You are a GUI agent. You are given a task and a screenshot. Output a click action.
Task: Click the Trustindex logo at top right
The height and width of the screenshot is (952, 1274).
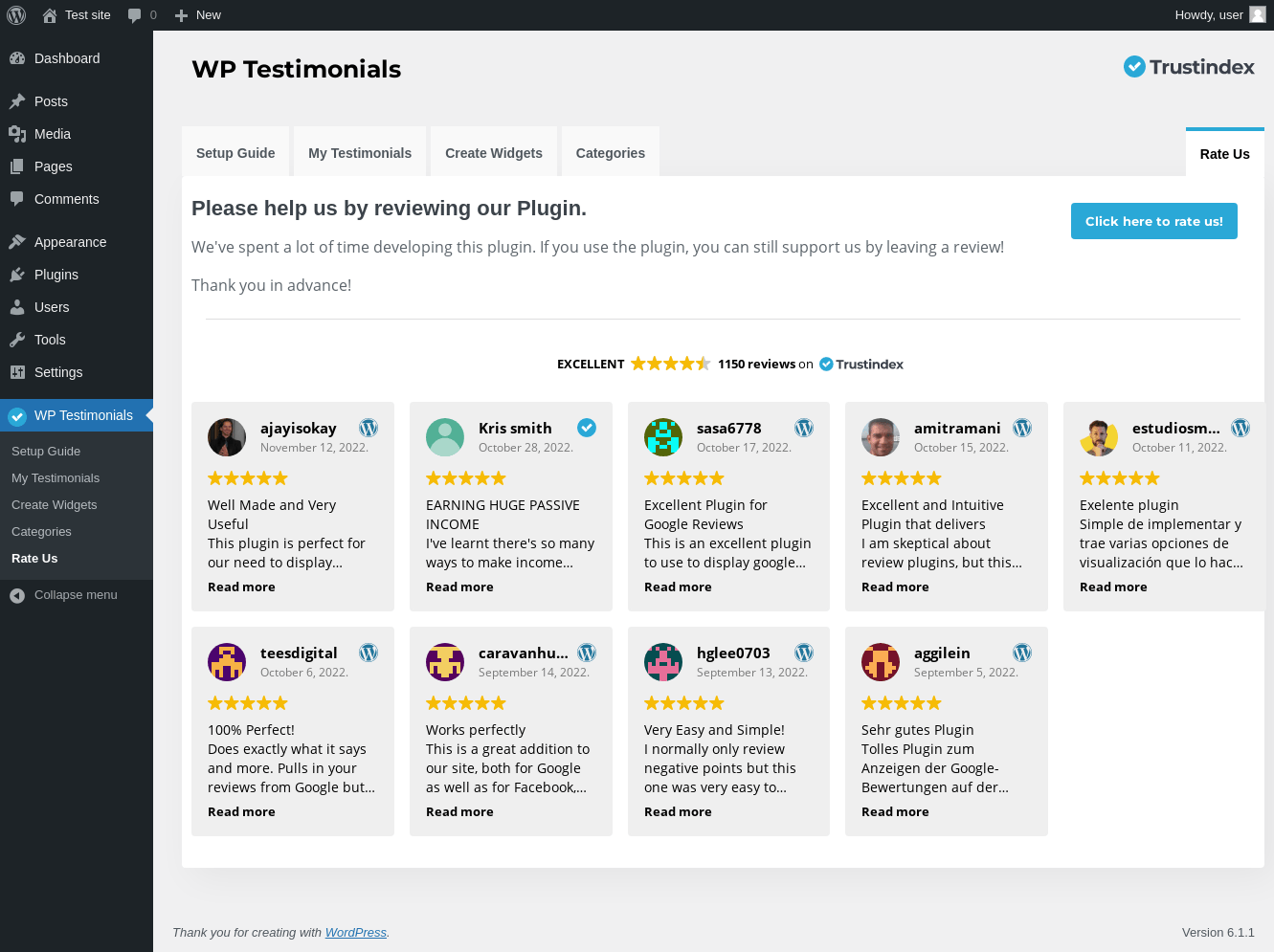point(1188,66)
